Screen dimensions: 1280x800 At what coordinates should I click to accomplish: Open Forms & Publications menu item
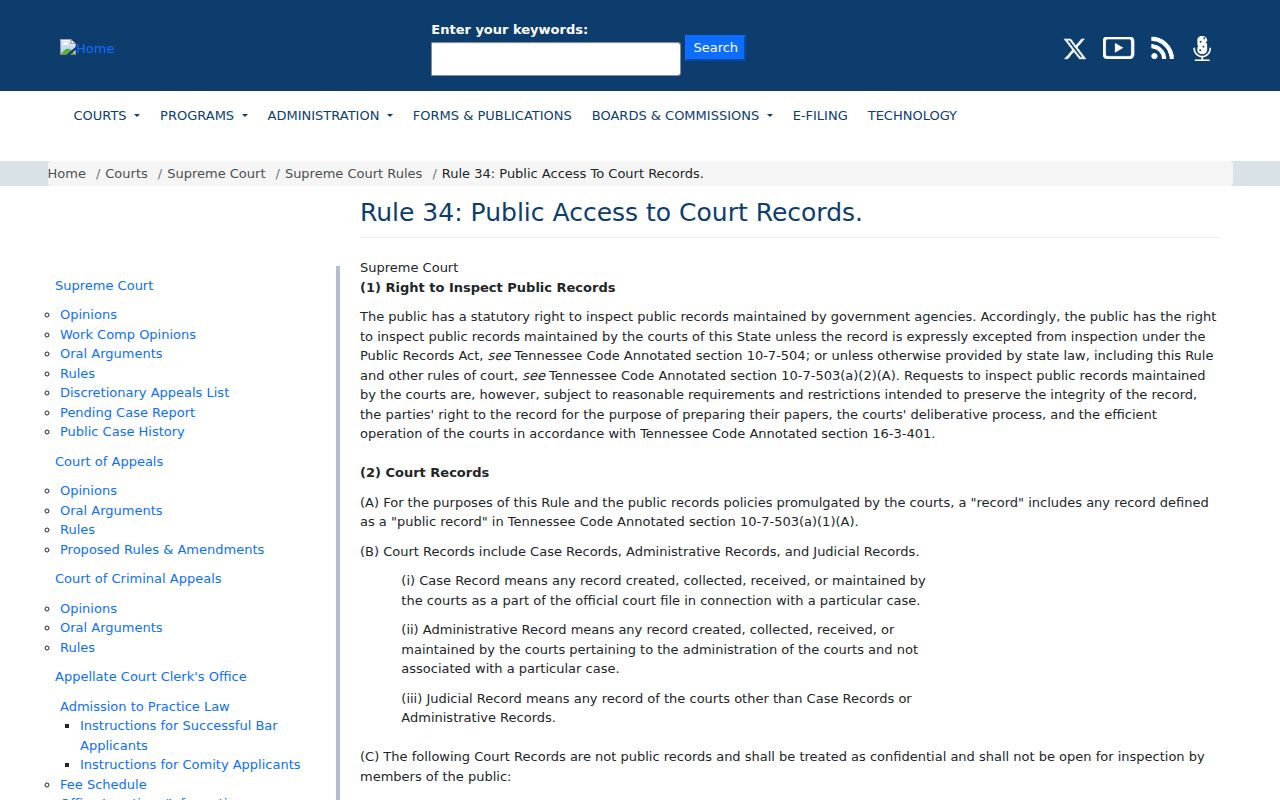pos(492,115)
